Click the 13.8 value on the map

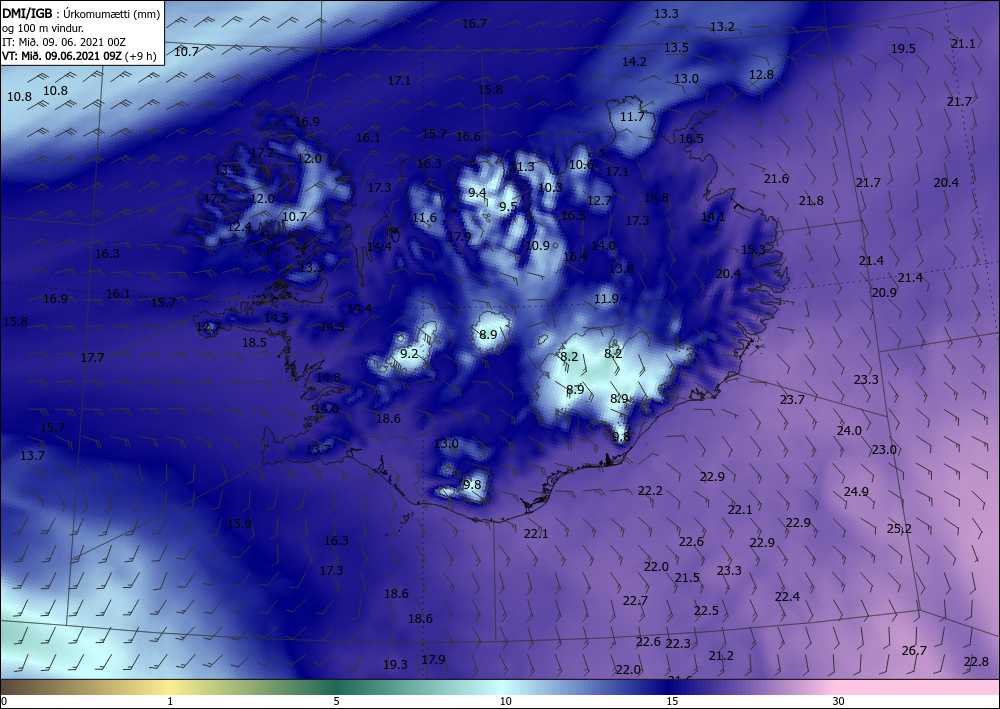pyautogui.click(x=621, y=268)
